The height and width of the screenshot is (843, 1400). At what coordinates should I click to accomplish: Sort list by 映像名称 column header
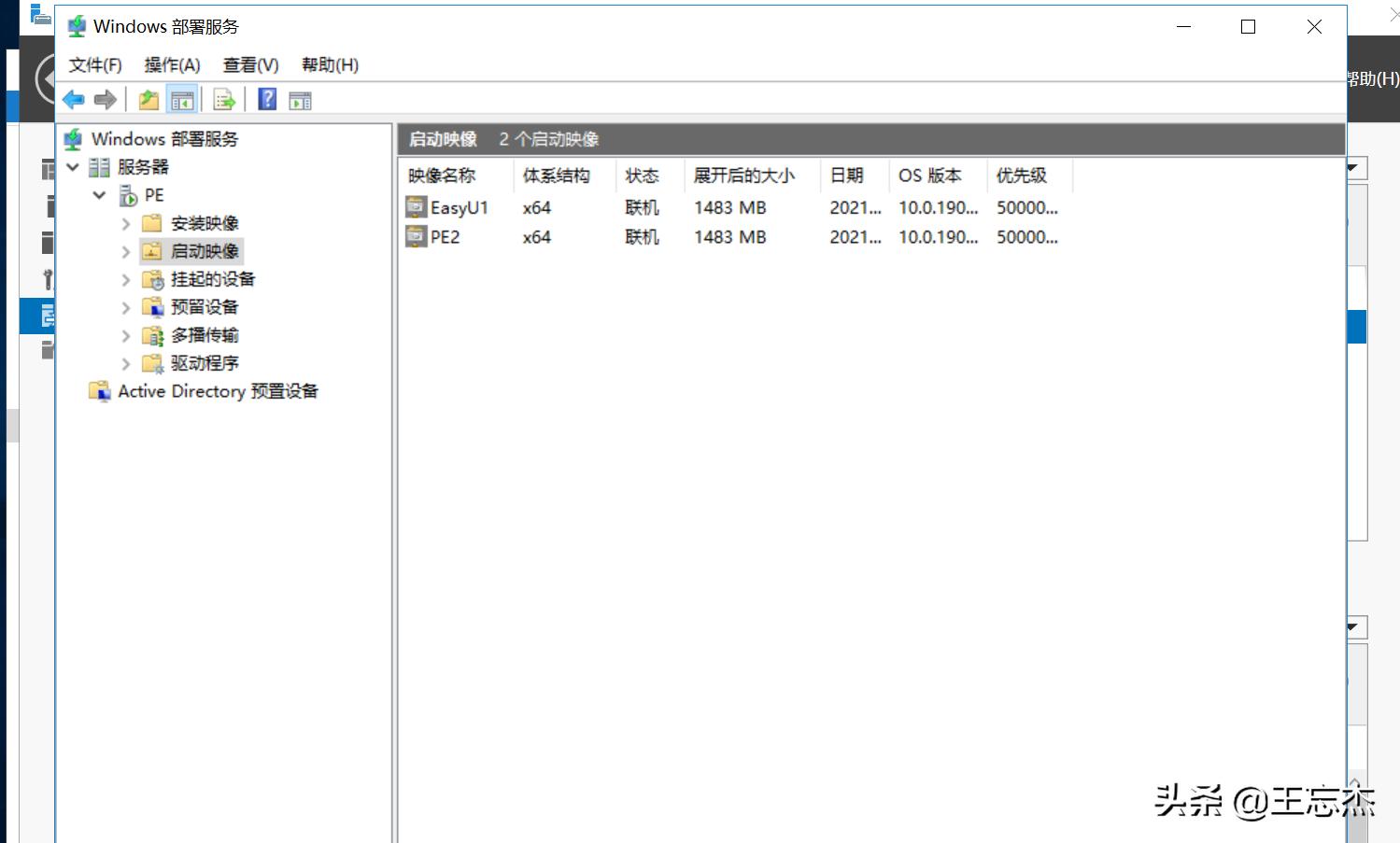(443, 176)
